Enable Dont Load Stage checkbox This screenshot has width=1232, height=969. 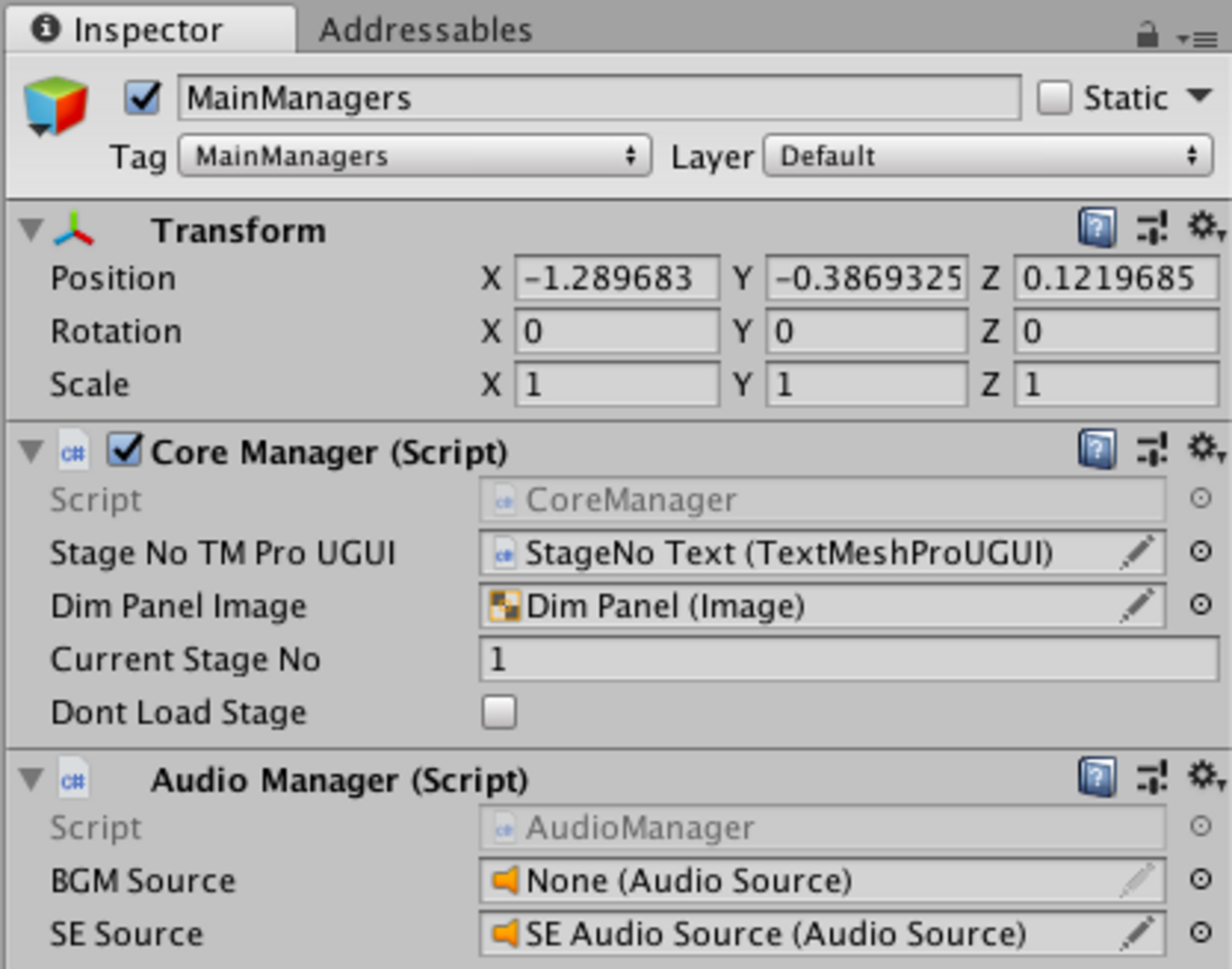(498, 712)
